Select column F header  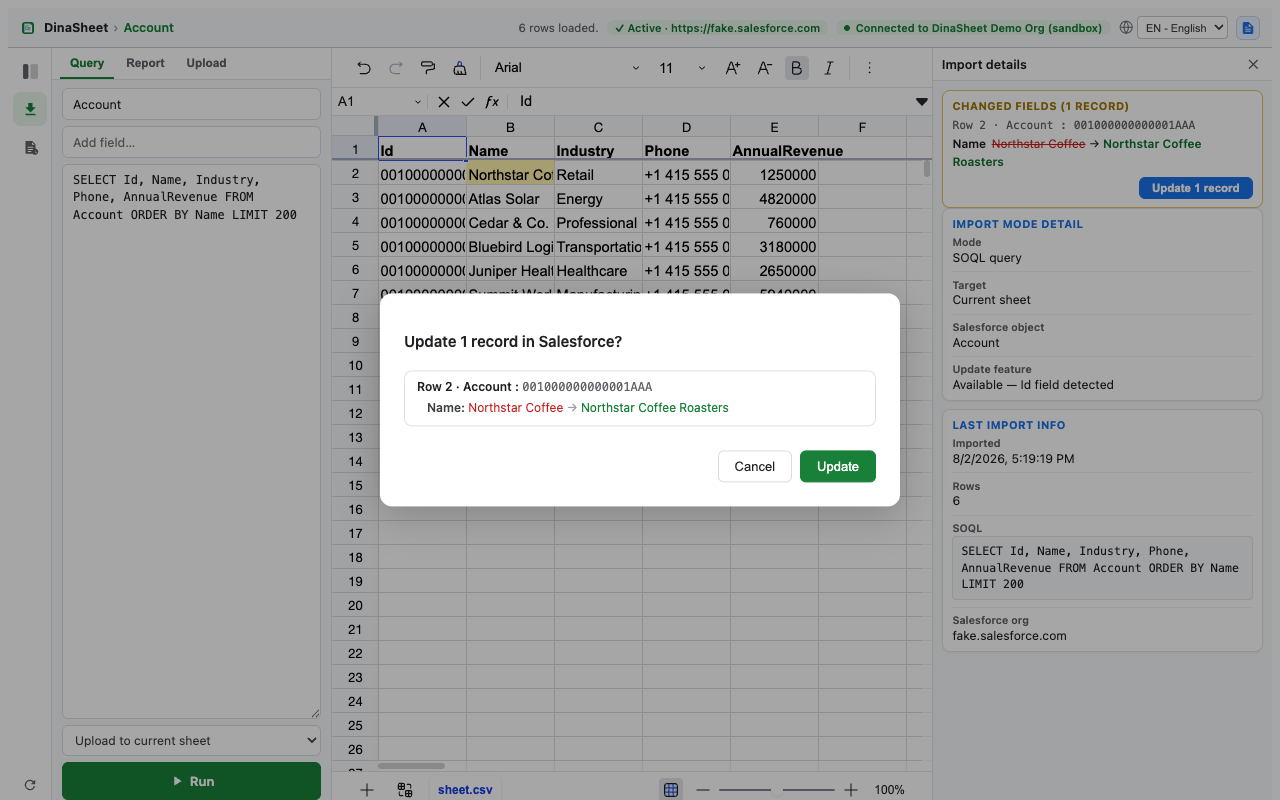coord(862,127)
